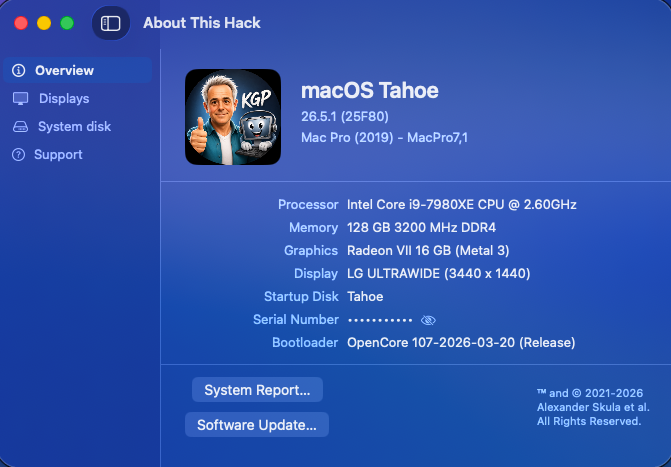This screenshot has height=467, width=671.
Task: Click the Memory label
Action: (x=314, y=227)
